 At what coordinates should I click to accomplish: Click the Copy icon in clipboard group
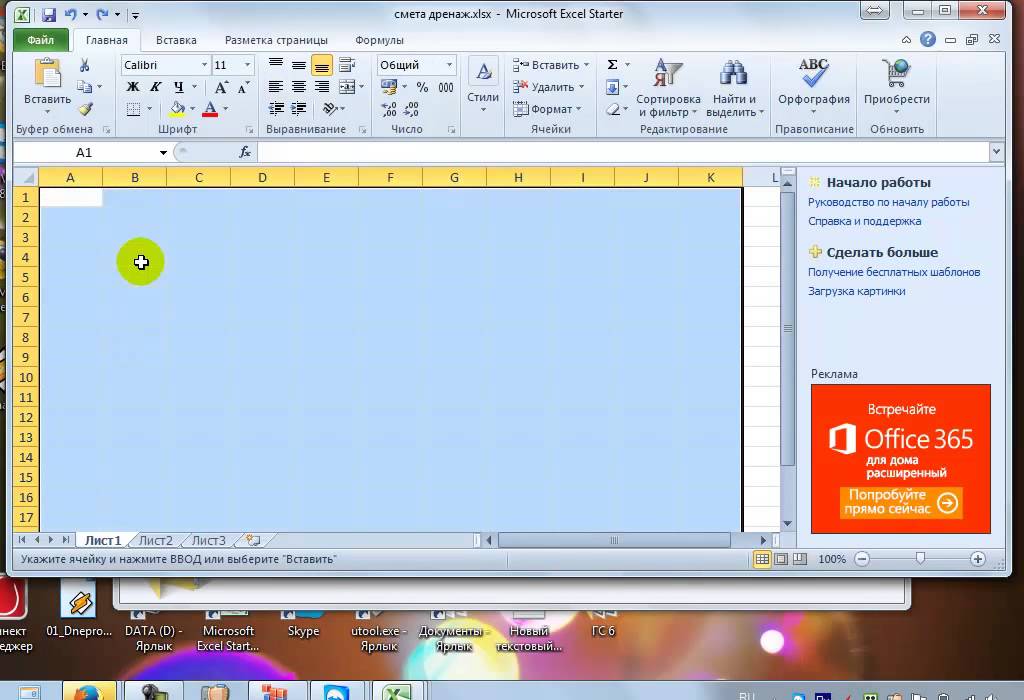(x=84, y=86)
